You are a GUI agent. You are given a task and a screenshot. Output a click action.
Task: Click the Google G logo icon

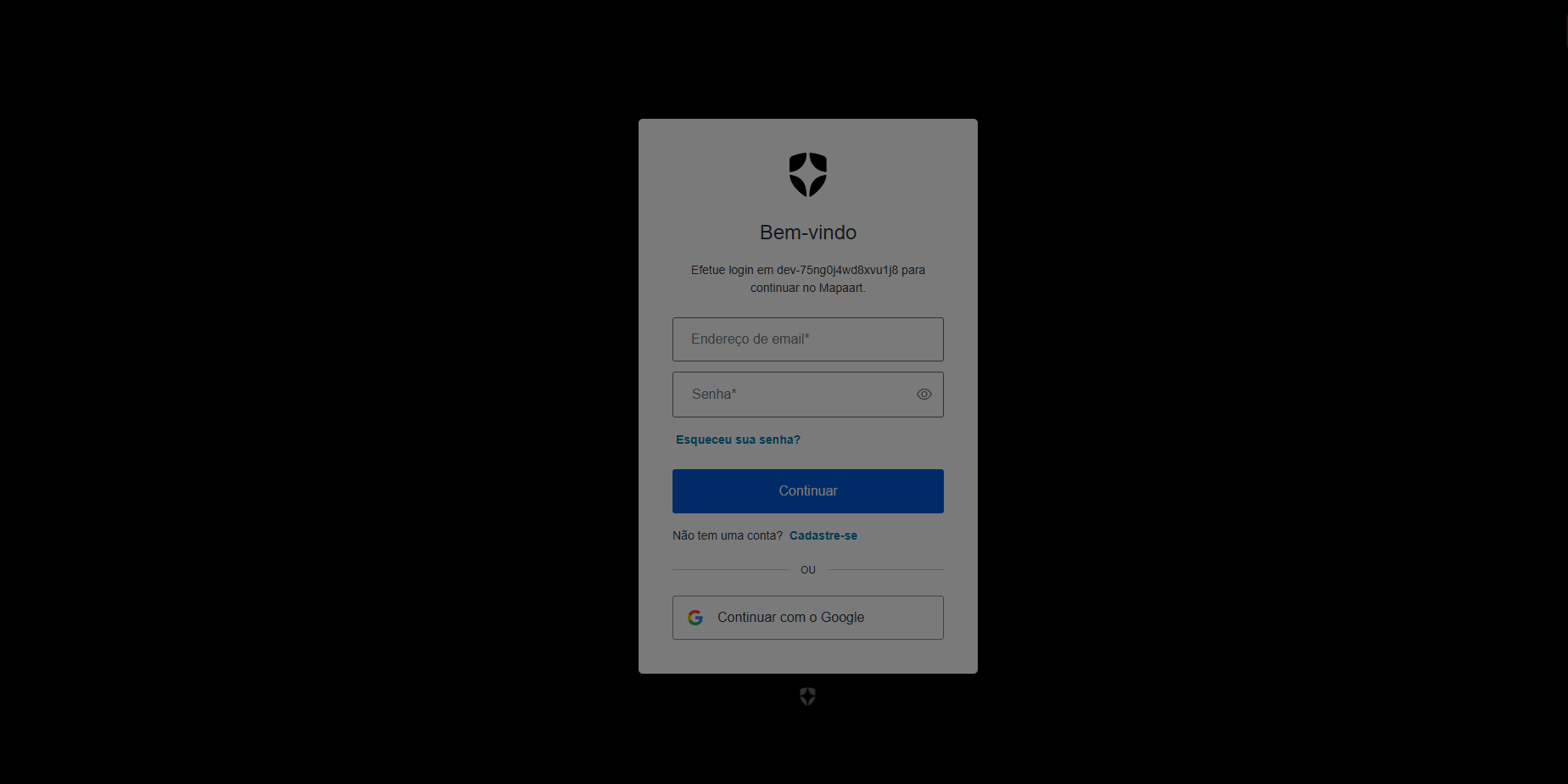pos(695,618)
